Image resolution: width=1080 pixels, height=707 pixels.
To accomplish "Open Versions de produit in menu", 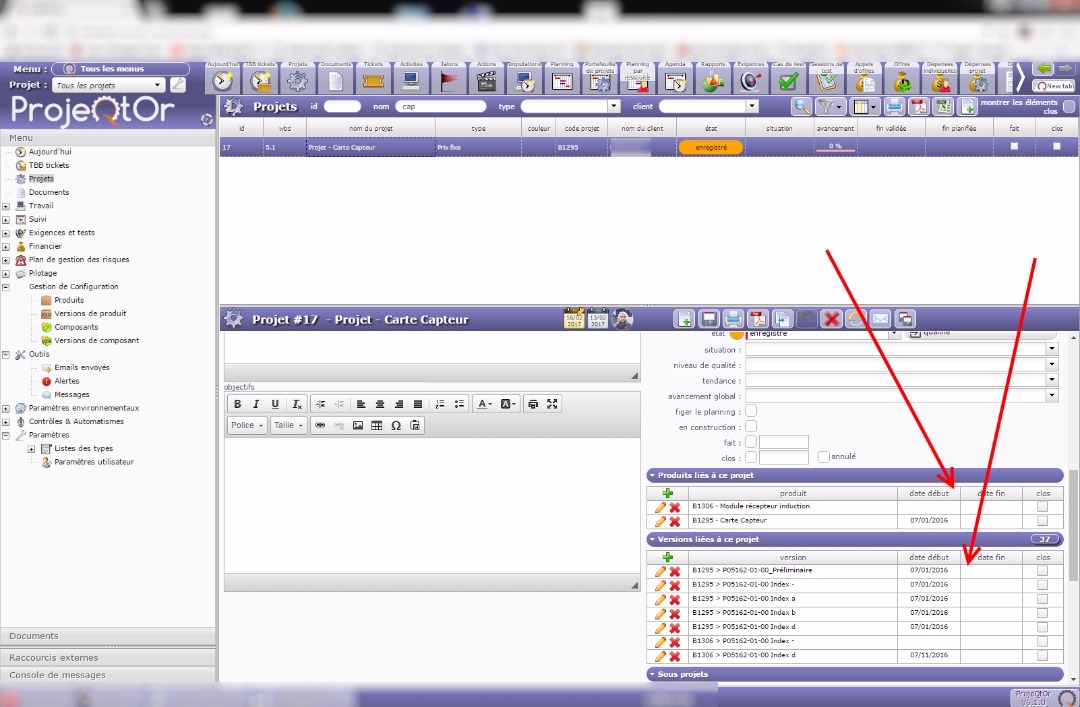I will point(90,314).
